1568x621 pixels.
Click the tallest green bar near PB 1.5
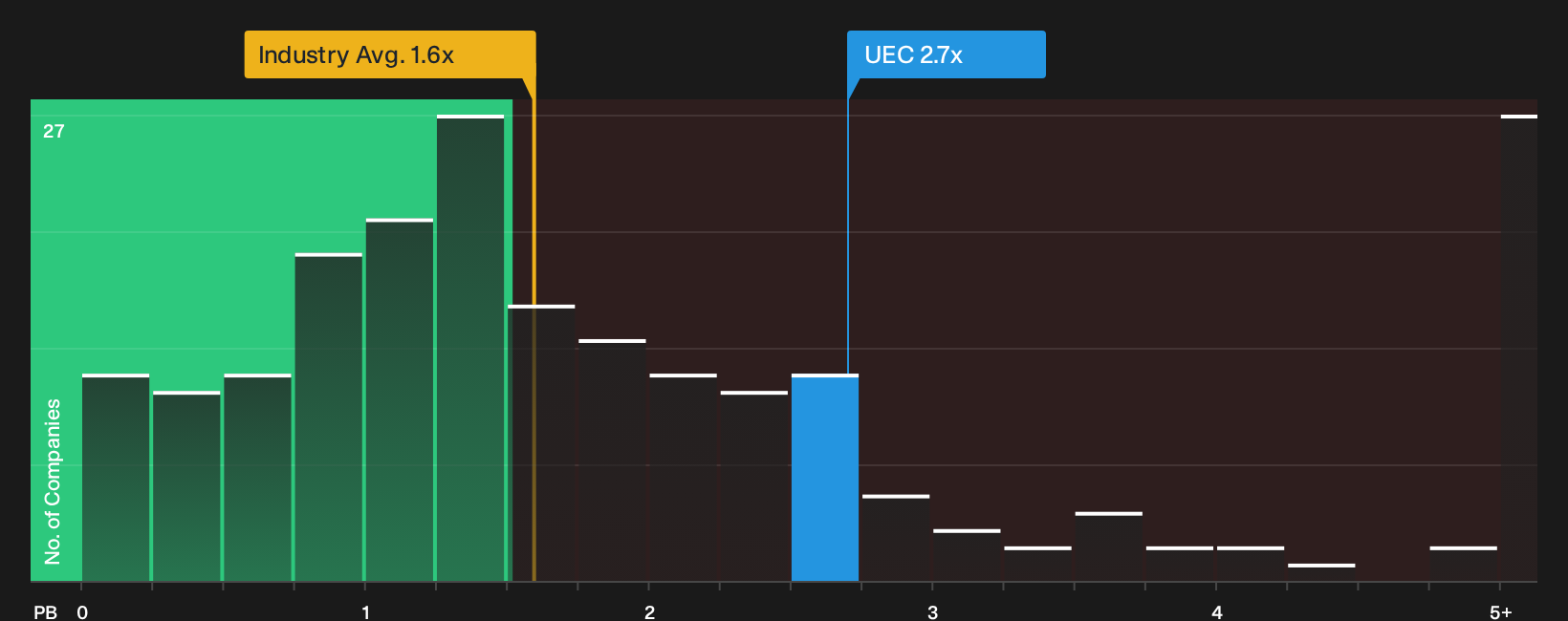click(470, 348)
